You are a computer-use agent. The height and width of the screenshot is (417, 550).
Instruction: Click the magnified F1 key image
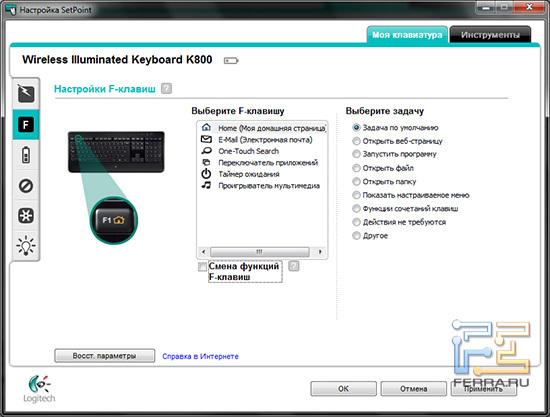(114, 220)
